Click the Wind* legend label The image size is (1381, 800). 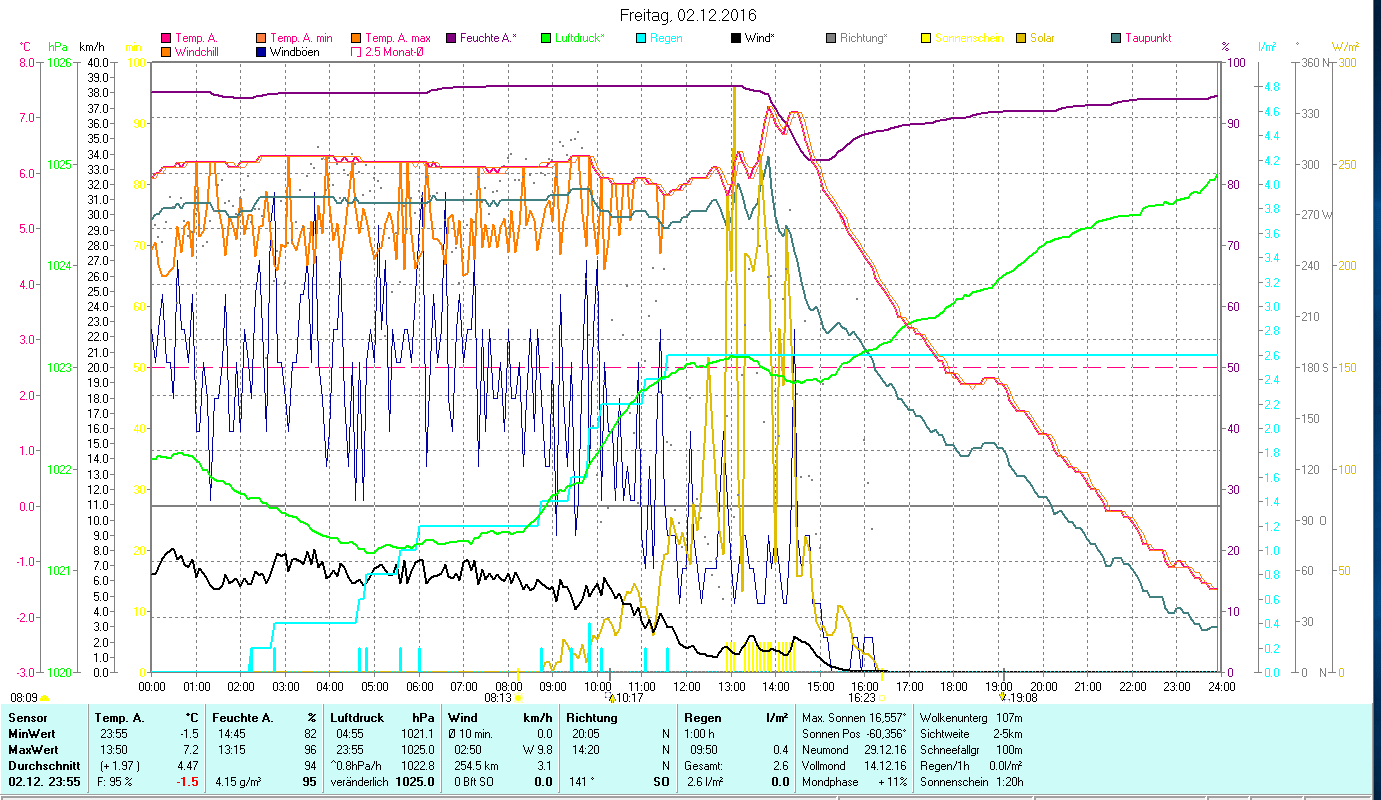point(760,38)
